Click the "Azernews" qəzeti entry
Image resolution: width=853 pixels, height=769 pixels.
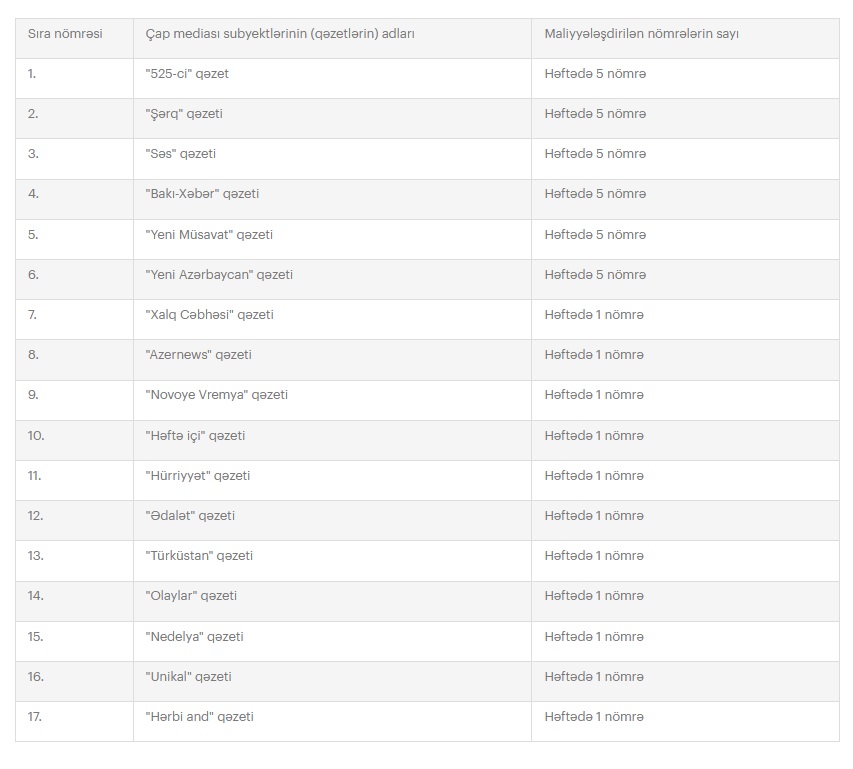pos(199,355)
